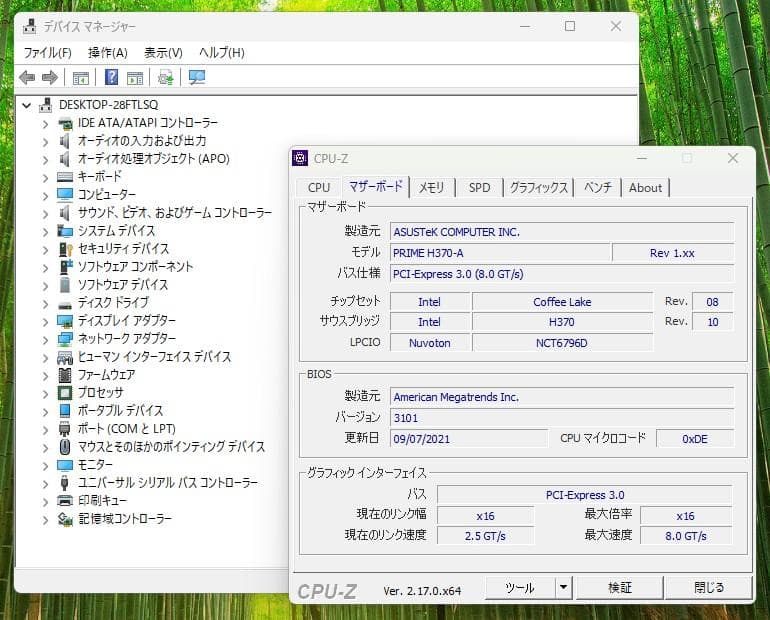This screenshot has width=770, height=620.
Task: Expand システム デバイス node
Action: [46, 232]
